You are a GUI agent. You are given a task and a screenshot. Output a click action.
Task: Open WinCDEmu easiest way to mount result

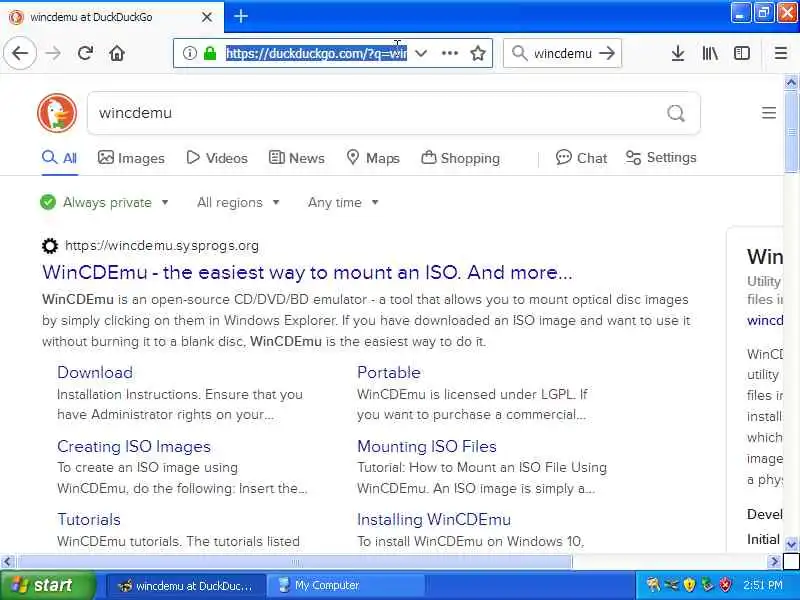click(x=307, y=272)
